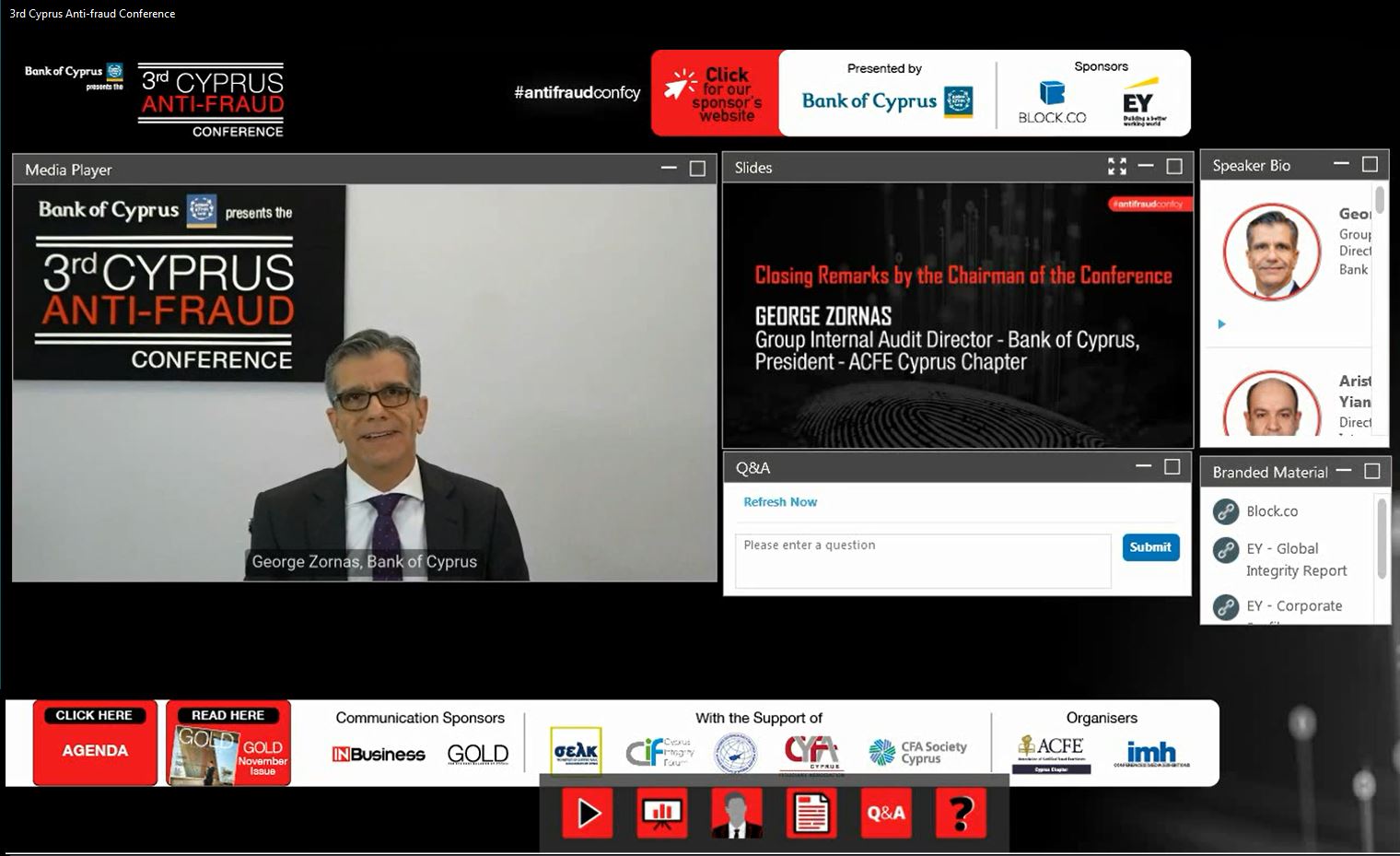Screen dimensions: 1400x856
Task: Minimize the Media Player panel
Action: point(669,169)
